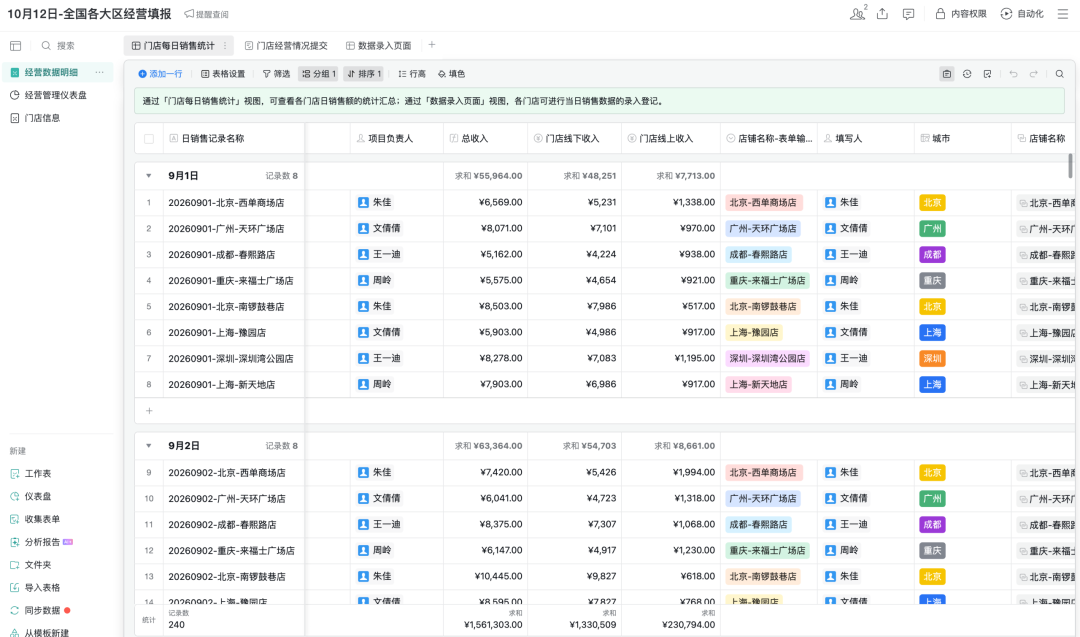Open 门店每日销售统计 tab options menu
The height and width of the screenshot is (637, 1080).
point(225,45)
